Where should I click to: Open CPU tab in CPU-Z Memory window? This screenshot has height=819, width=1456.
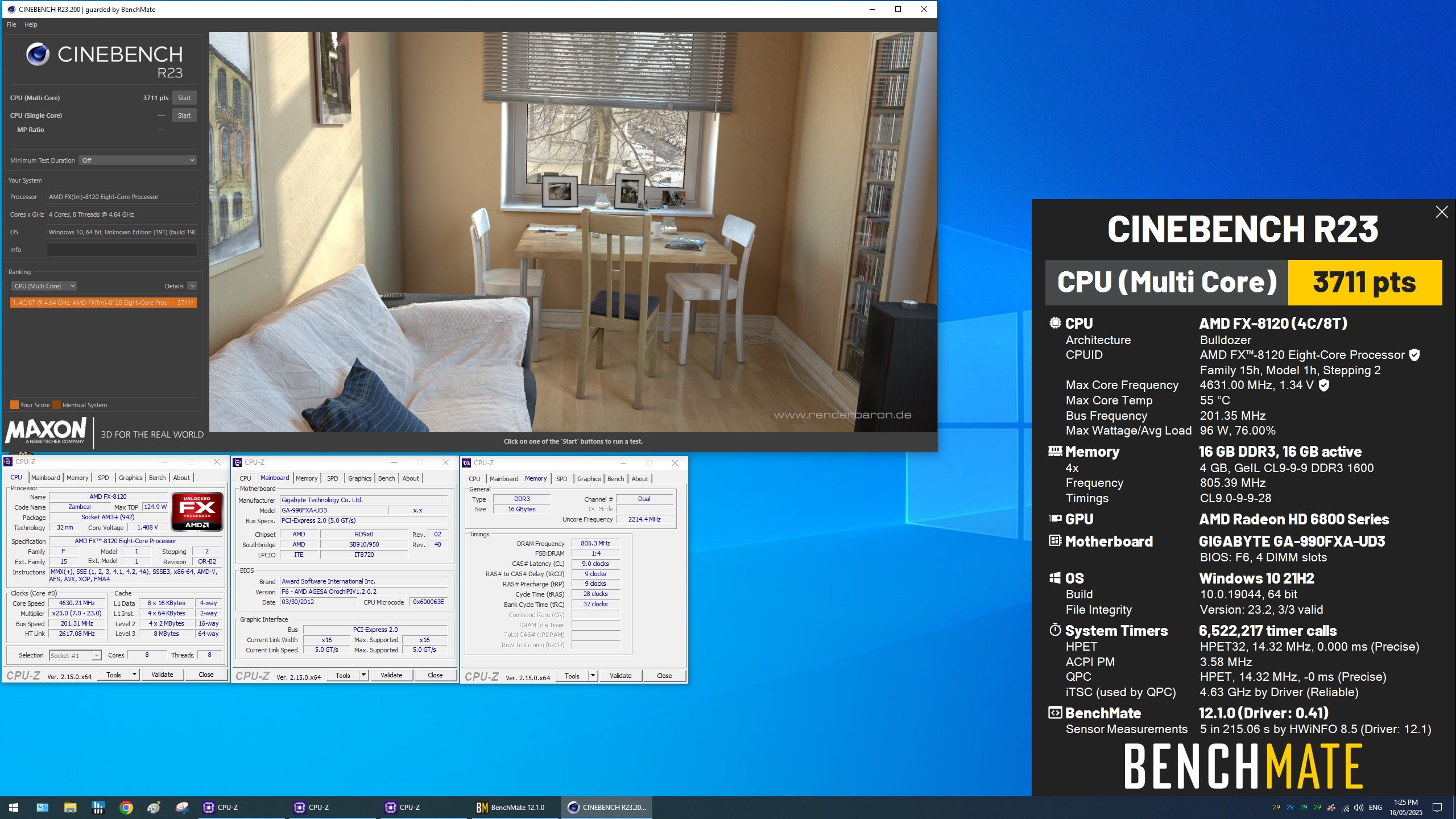pos(475,479)
